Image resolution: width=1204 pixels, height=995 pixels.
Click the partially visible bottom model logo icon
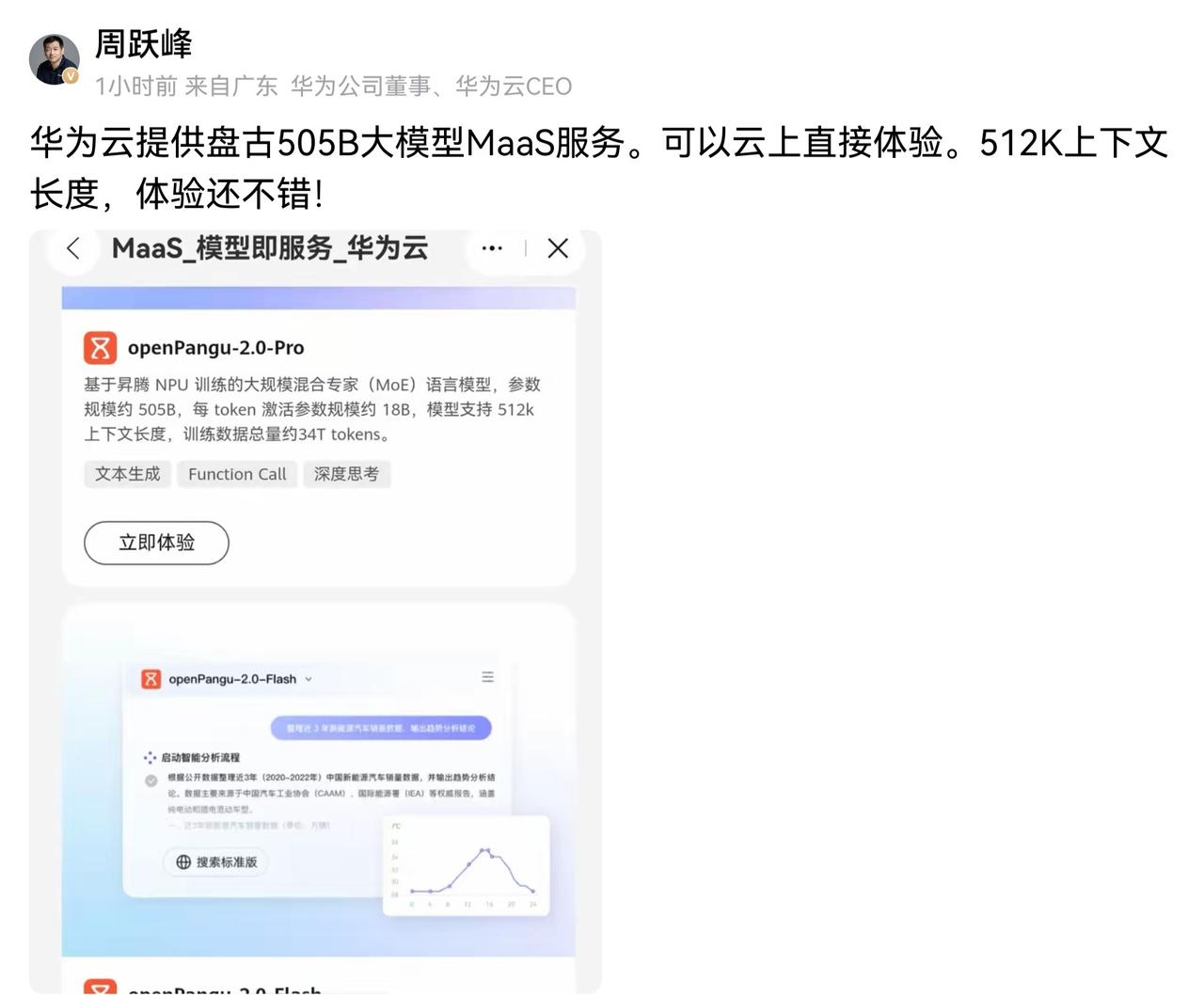coord(100,987)
